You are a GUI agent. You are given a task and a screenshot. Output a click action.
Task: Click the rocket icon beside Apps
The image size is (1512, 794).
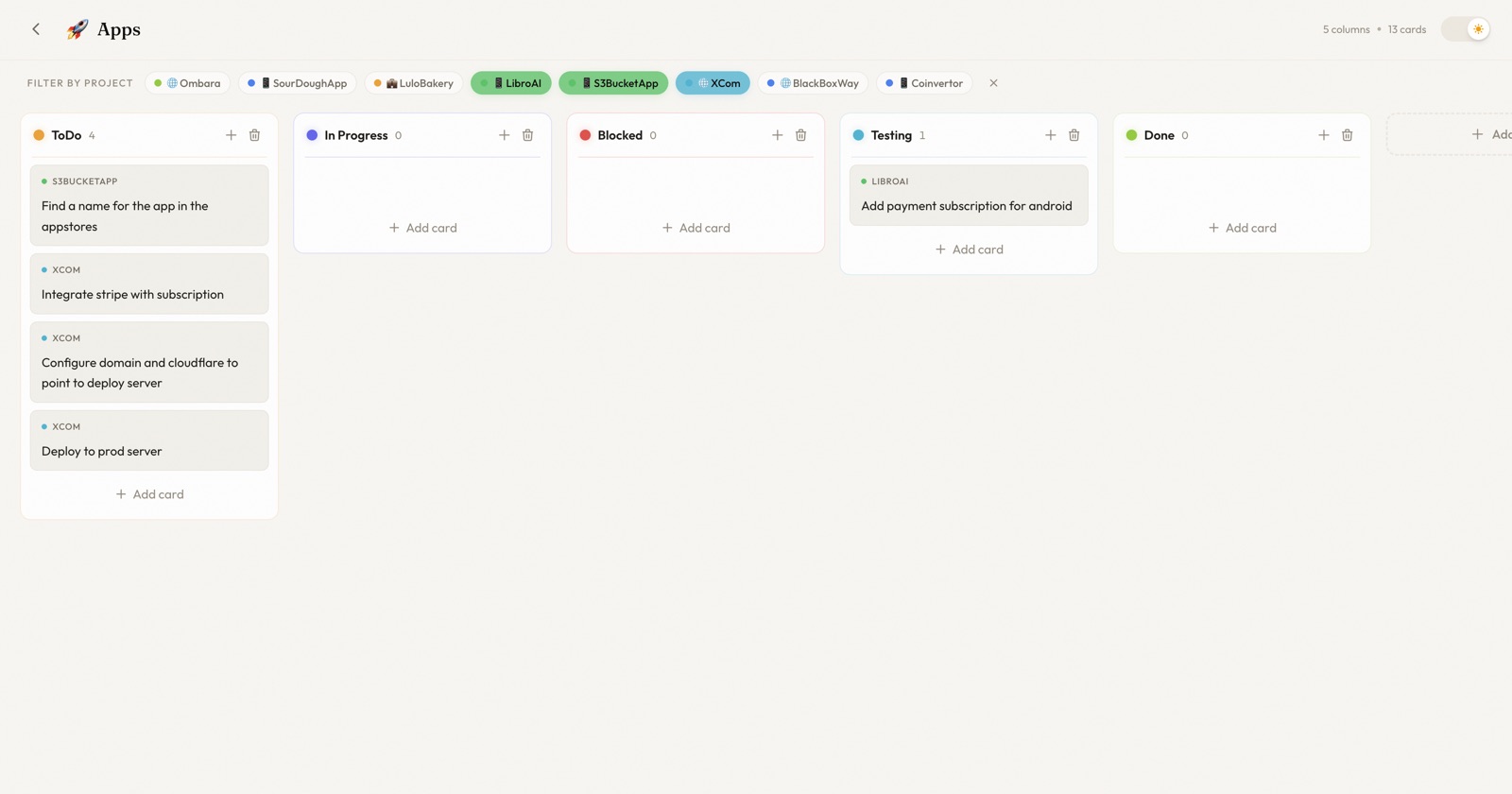pos(77,29)
